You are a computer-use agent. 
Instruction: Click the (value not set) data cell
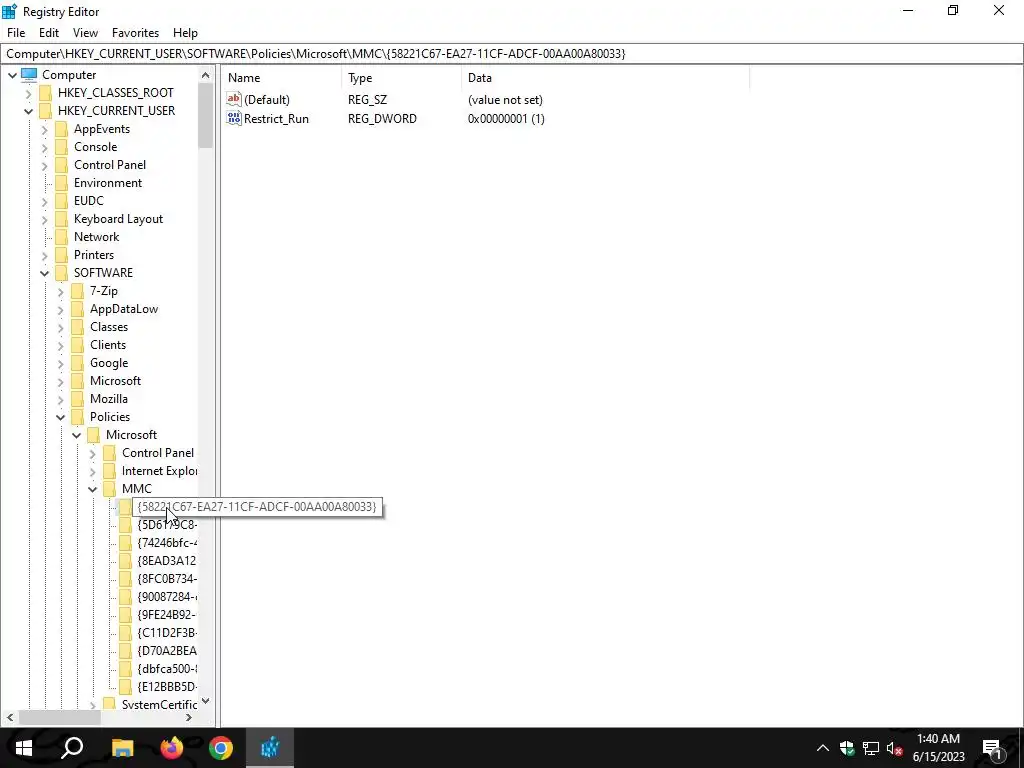(x=505, y=100)
